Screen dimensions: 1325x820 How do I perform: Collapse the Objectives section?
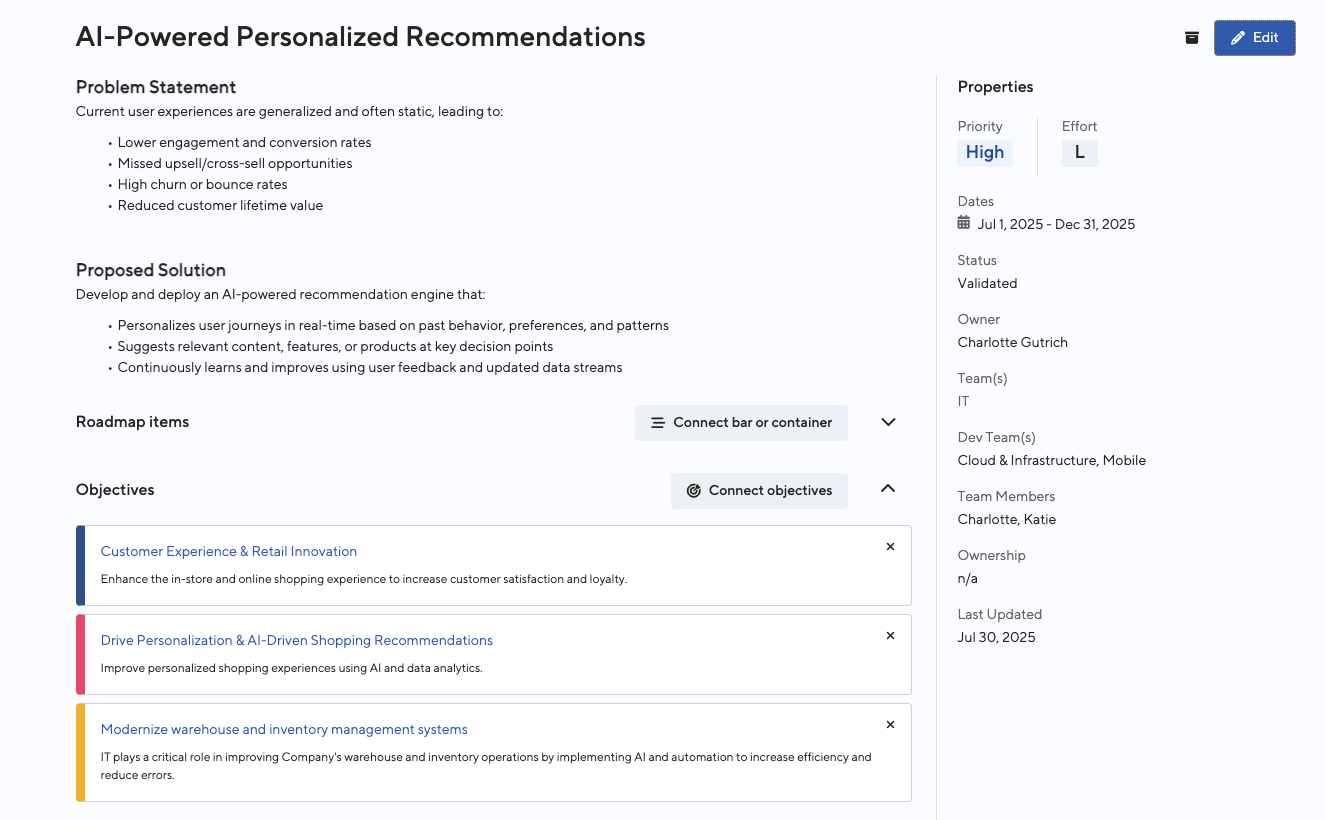[x=888, y=489]
